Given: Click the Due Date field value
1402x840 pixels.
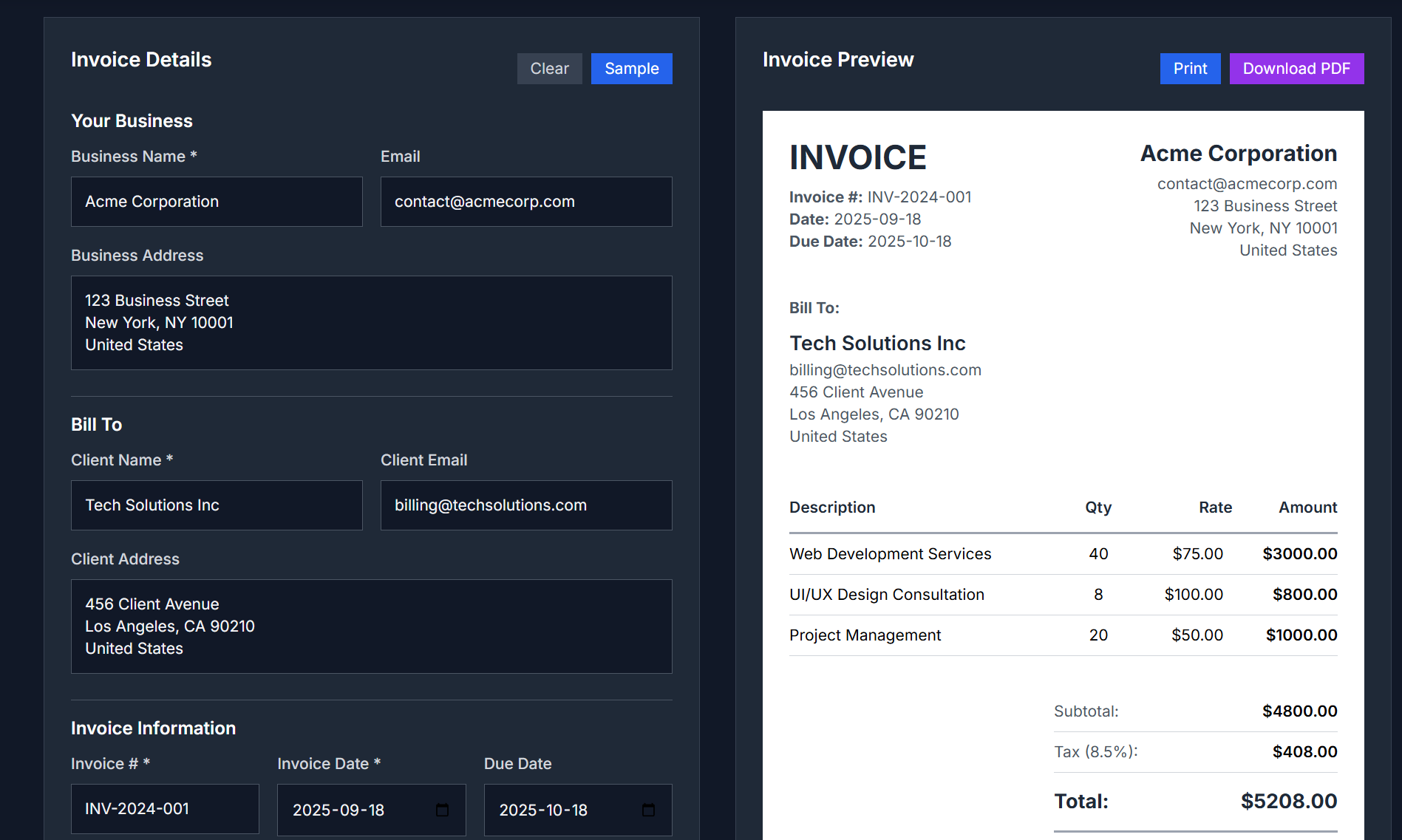Looking at the screenshot, I should tap(543, 810).
